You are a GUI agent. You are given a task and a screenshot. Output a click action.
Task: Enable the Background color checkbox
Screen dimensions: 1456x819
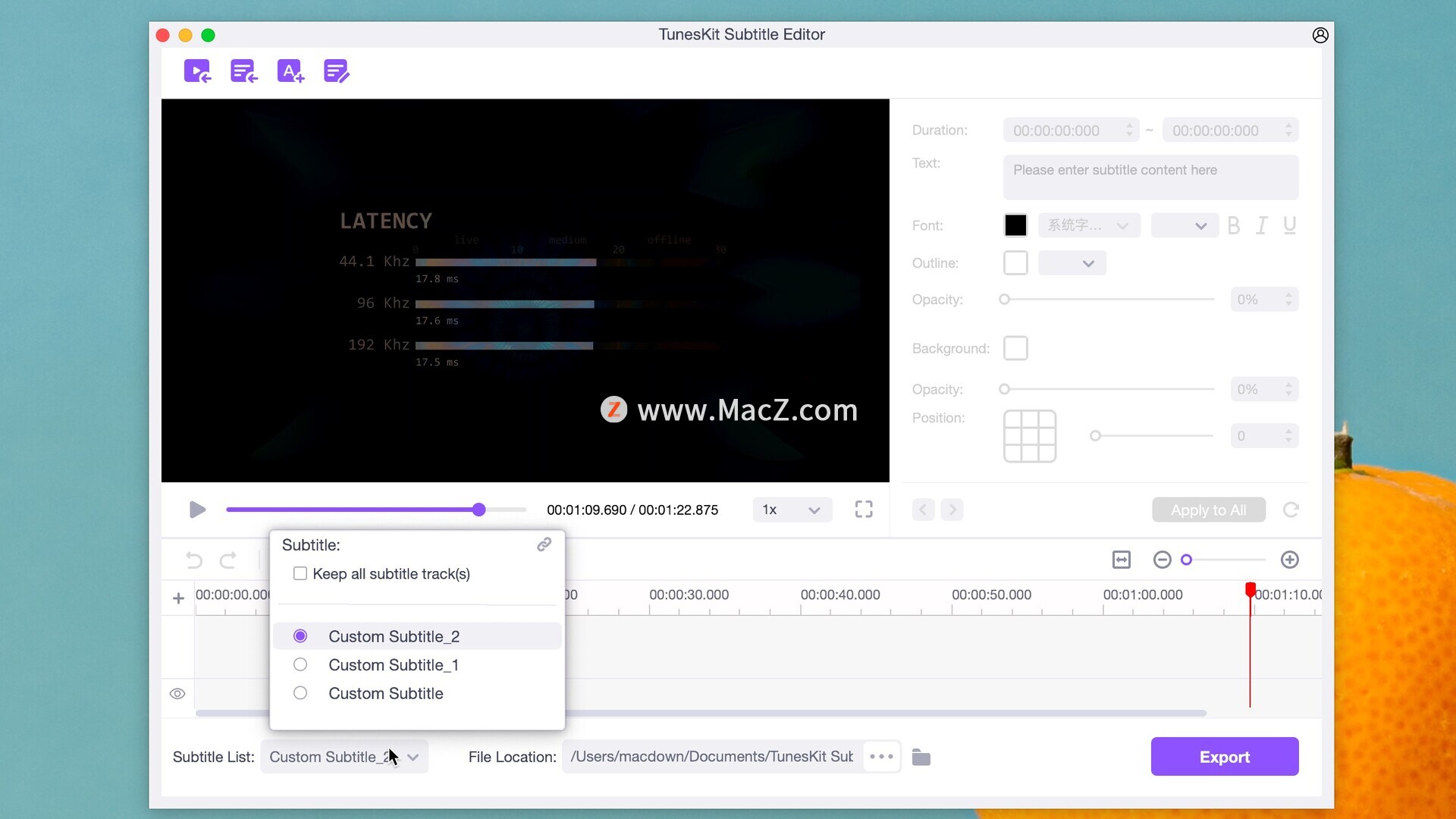coord(1015,348)
